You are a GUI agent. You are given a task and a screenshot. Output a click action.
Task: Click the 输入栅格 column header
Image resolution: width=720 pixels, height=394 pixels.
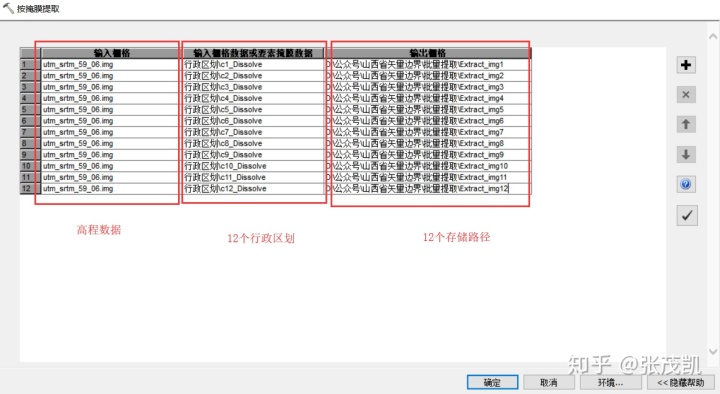112,53
